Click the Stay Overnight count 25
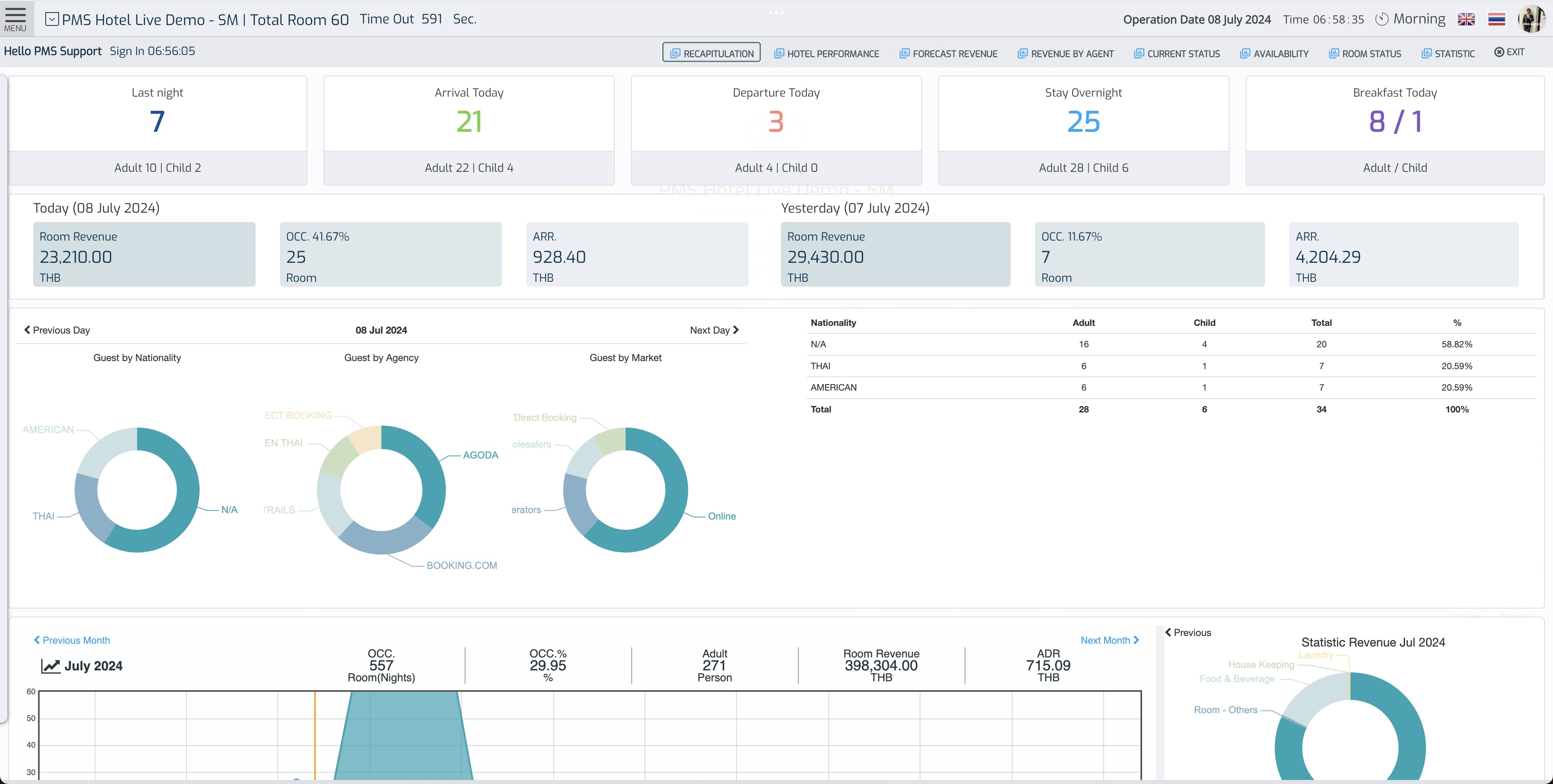1553x784 pixels. 1083,122
